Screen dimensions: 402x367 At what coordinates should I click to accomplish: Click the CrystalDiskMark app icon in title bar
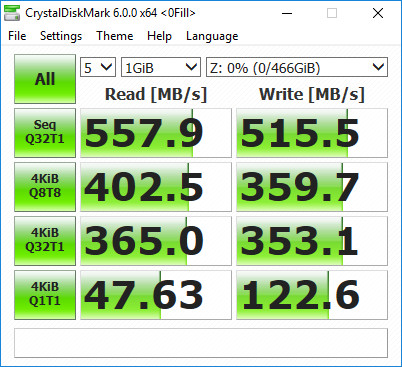coord(12,13)
